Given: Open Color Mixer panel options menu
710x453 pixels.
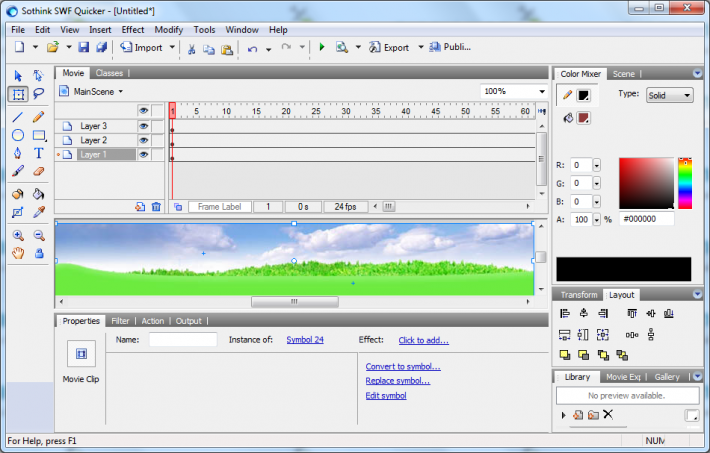Looking at the screenshot, I should tap(697, 73).
